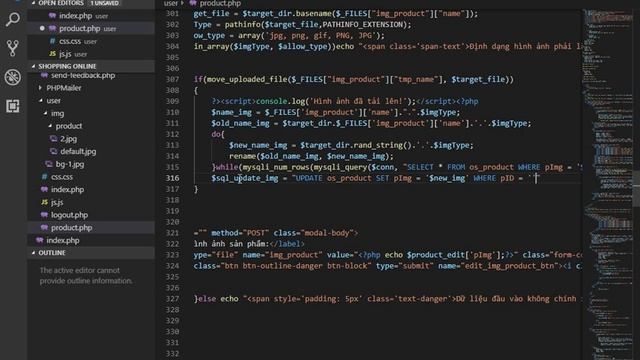This screenshot has width=640, height=360.
Task: Click line number 307 in gutter
Action: pos(173,79)
